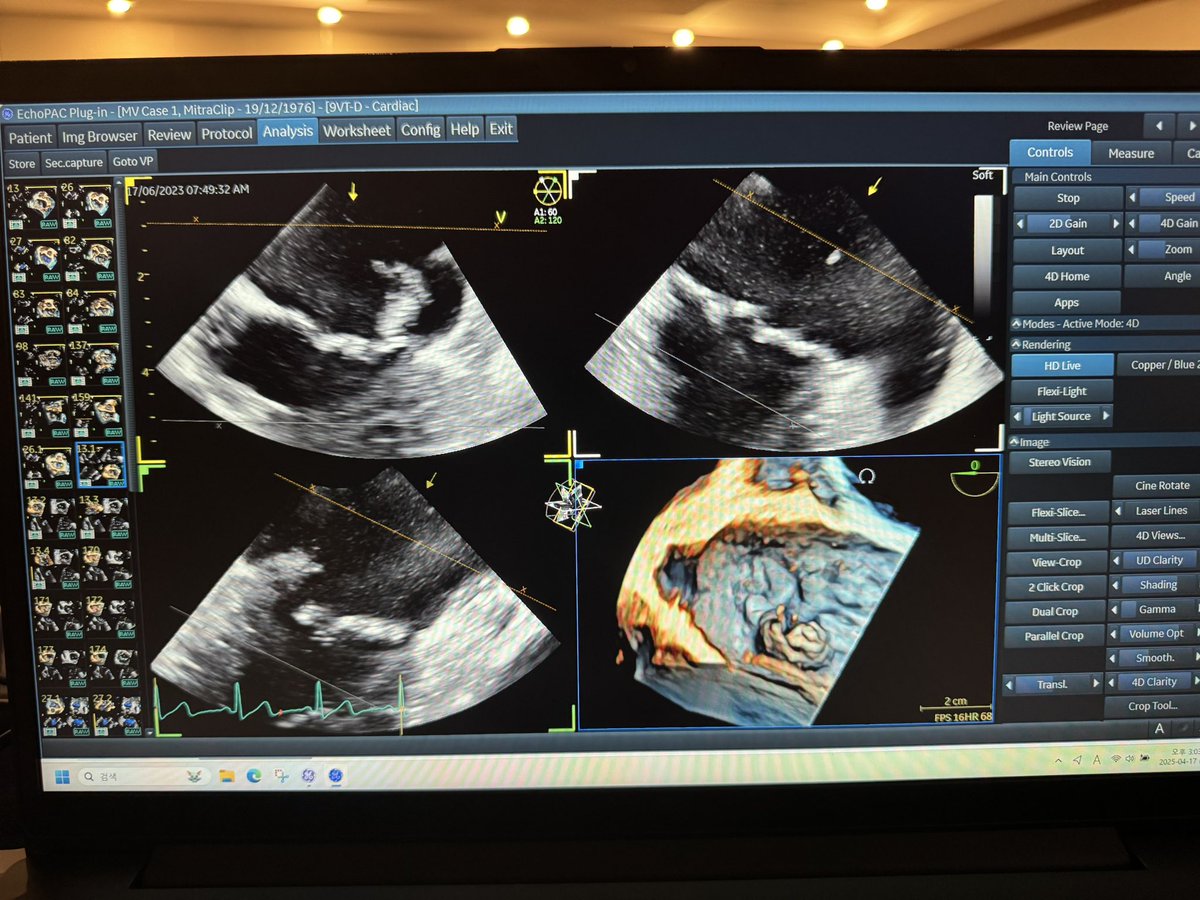Adjust the Shading slider

(1160, 585)
